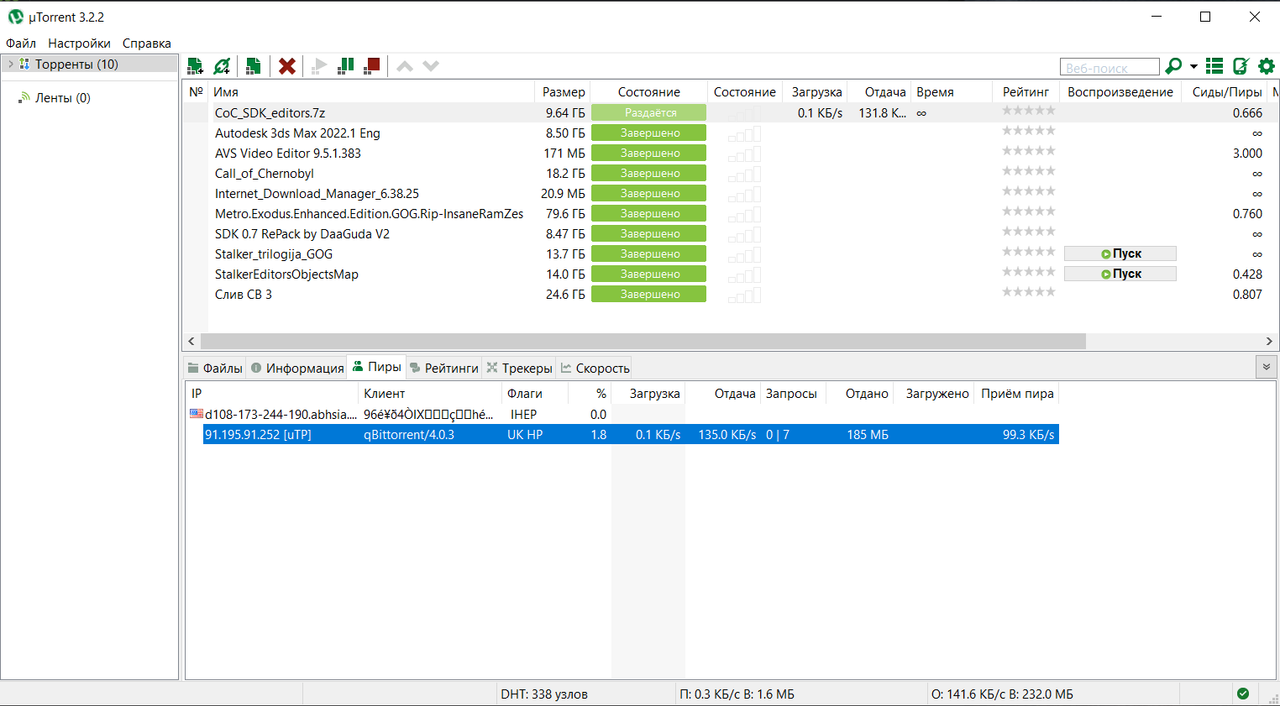This screenshot has height=706, width=1280.
Task: Sort by Рейтинг column header
Action: [x=1027, y=92]
